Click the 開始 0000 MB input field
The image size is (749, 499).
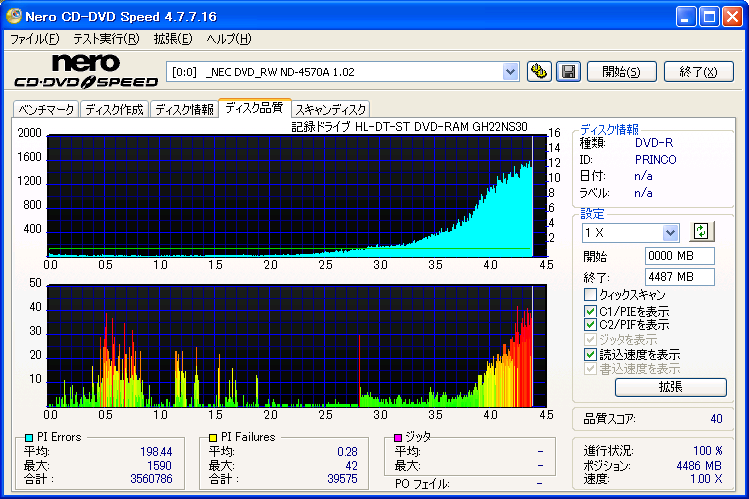click(680, 255)
